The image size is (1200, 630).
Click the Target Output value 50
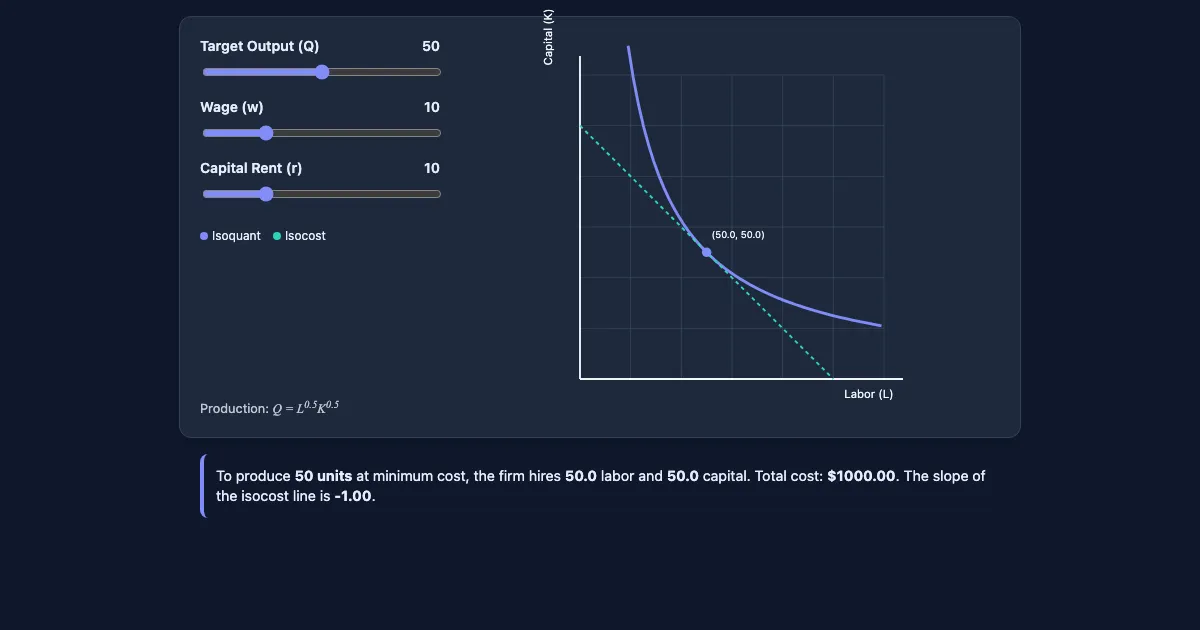pyautogui.click(x=431, y=46)
